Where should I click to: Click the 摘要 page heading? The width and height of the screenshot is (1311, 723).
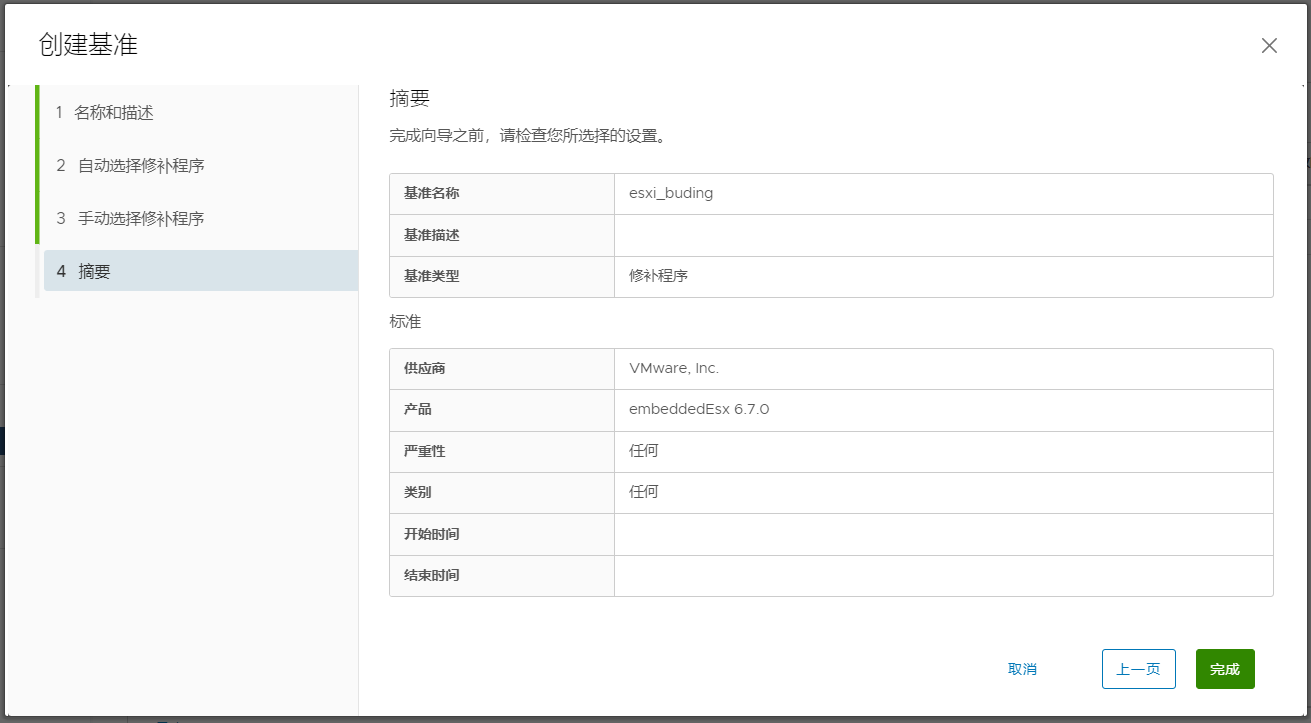(409, 98)
